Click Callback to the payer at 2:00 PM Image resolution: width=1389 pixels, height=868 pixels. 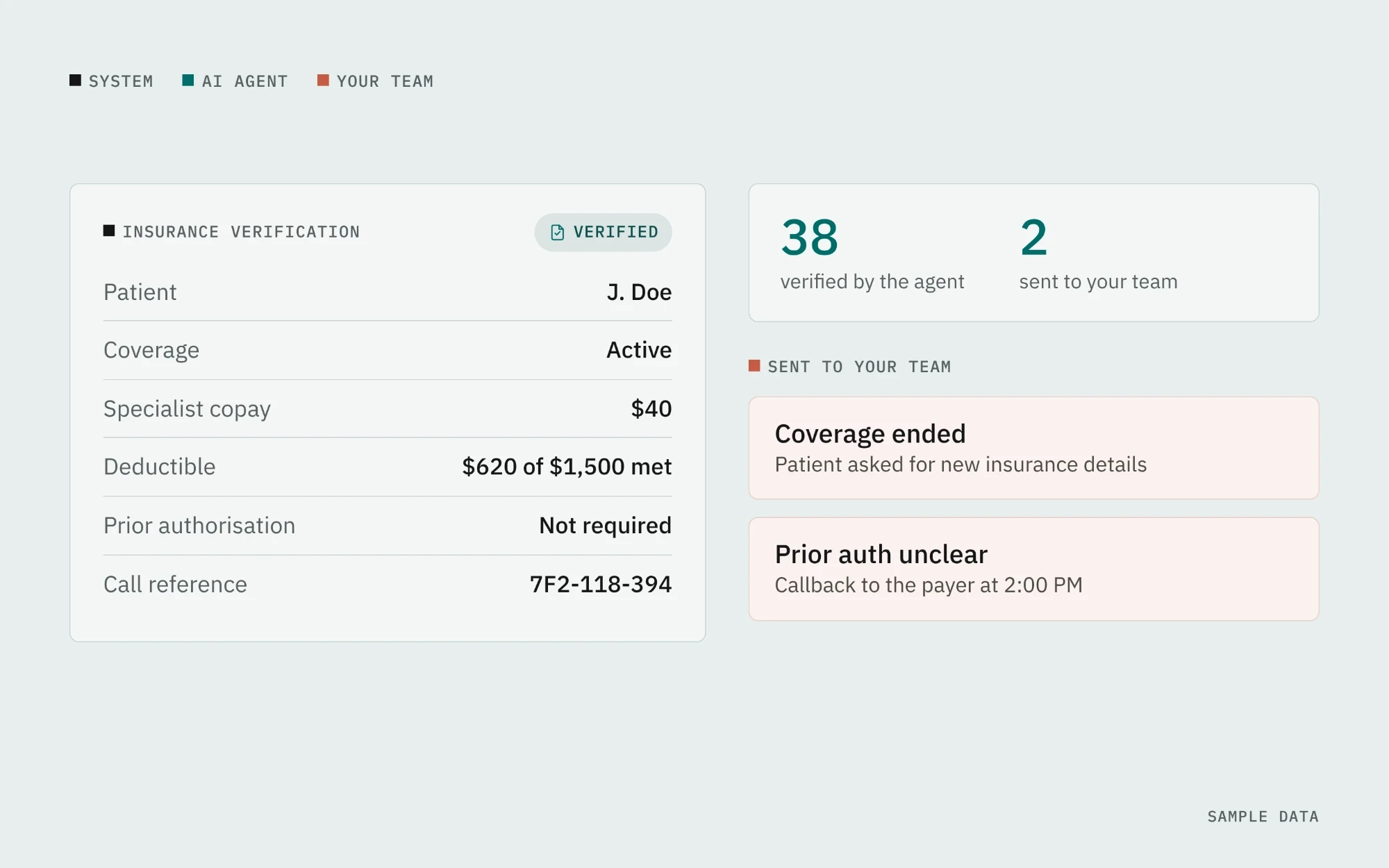[x=929, y=585]
